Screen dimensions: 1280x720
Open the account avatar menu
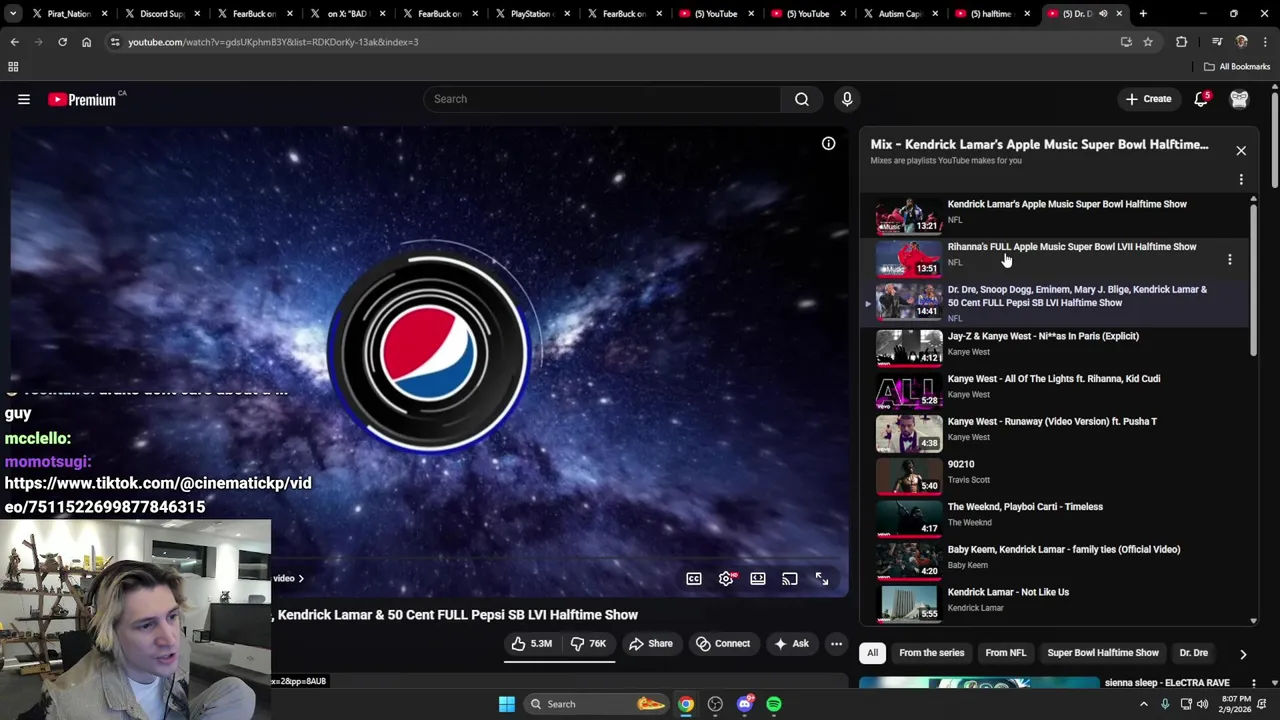click(x=1239, y=99)
